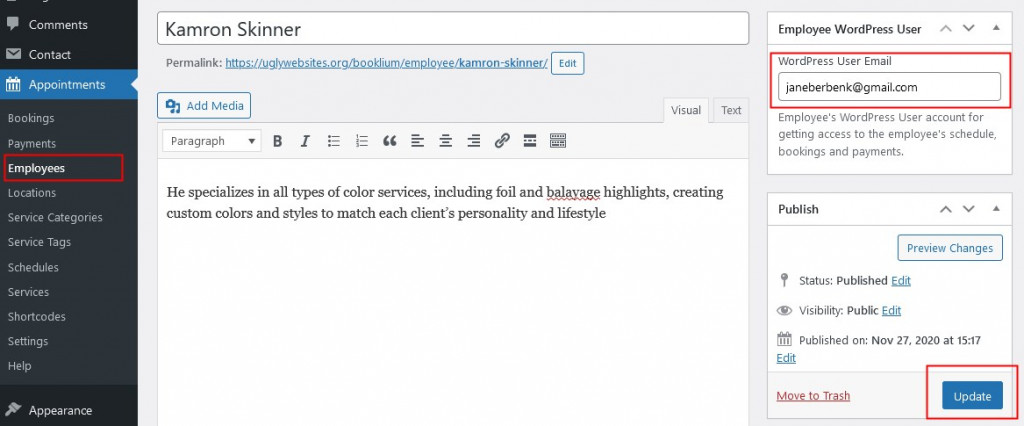
Task: Insert a numbered list
Action: 362,141
